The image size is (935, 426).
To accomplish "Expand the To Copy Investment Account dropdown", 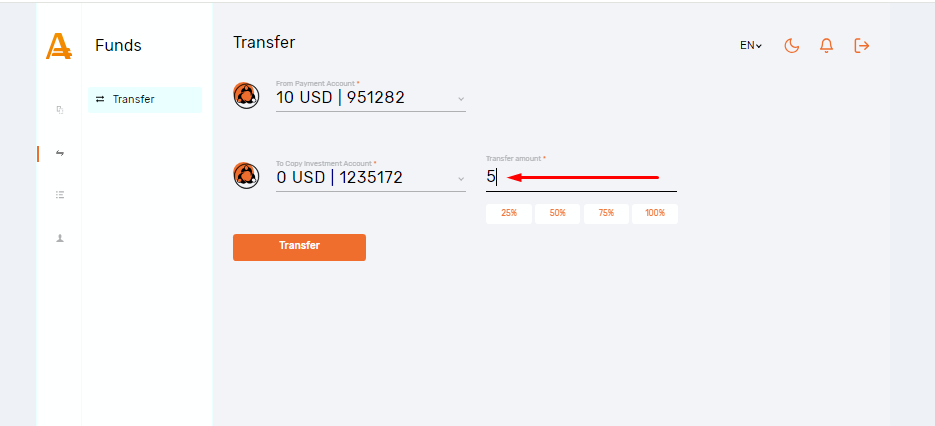I will [x=461, y=178].
